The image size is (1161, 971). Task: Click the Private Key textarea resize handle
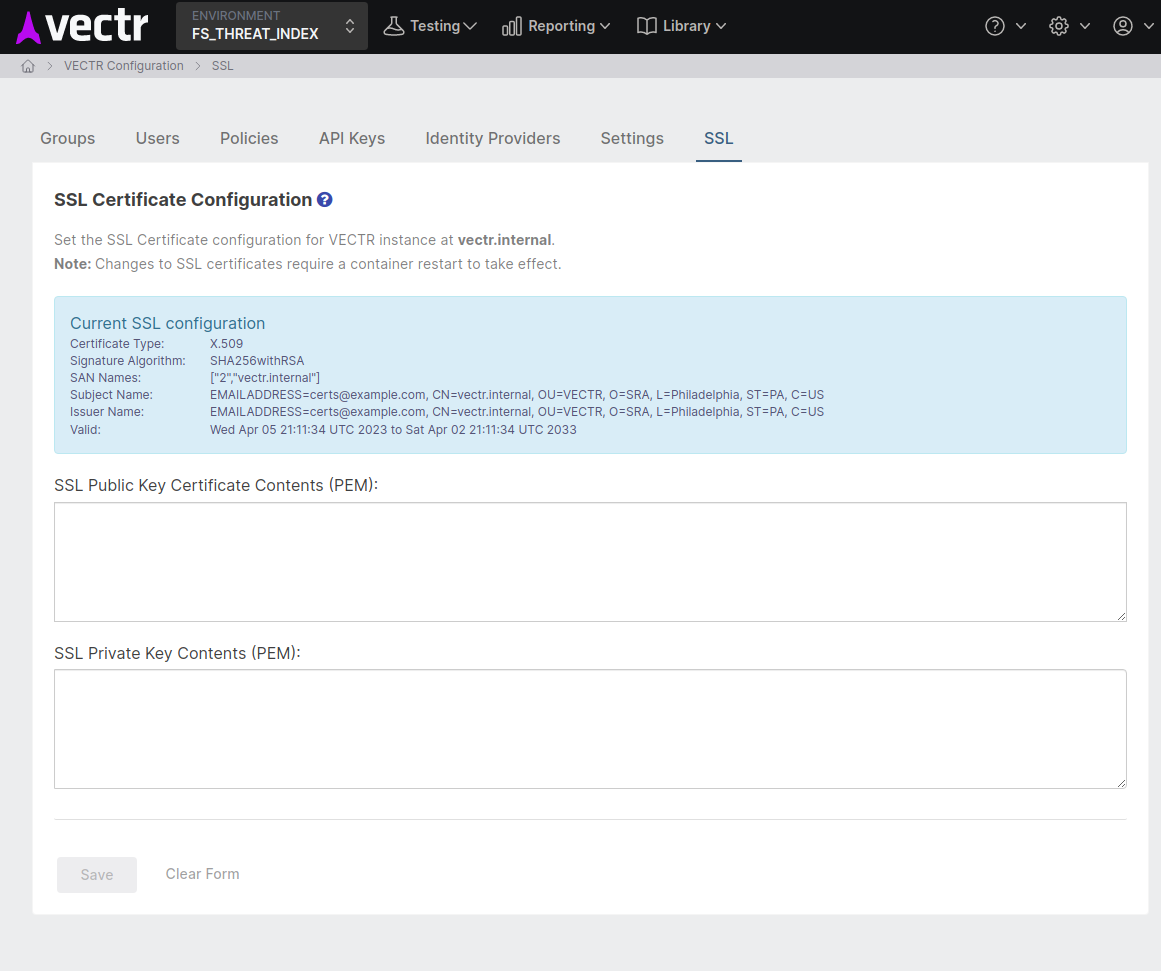tap(1121, 784)
